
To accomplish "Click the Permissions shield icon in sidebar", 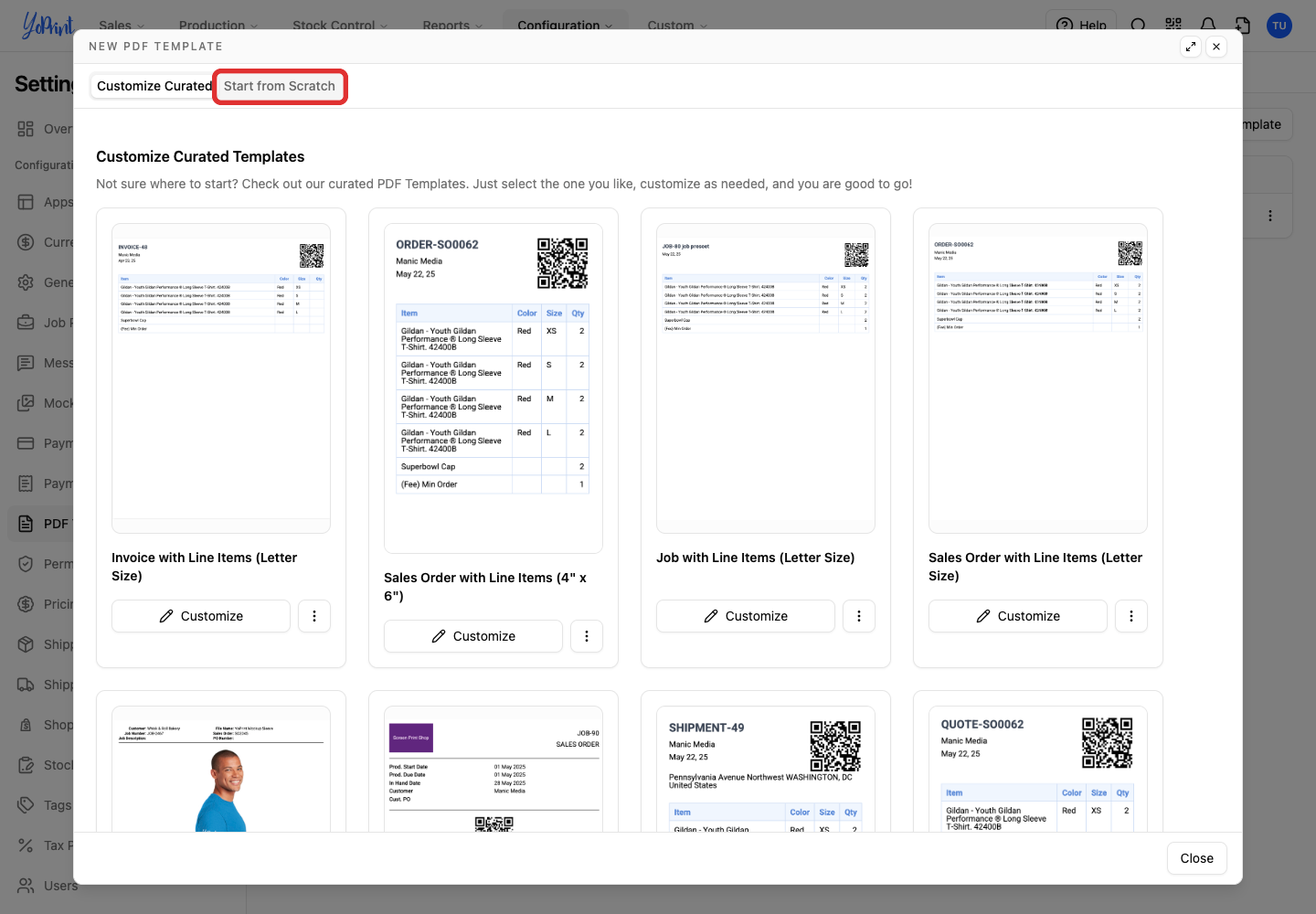I will [x=26, y=564].
